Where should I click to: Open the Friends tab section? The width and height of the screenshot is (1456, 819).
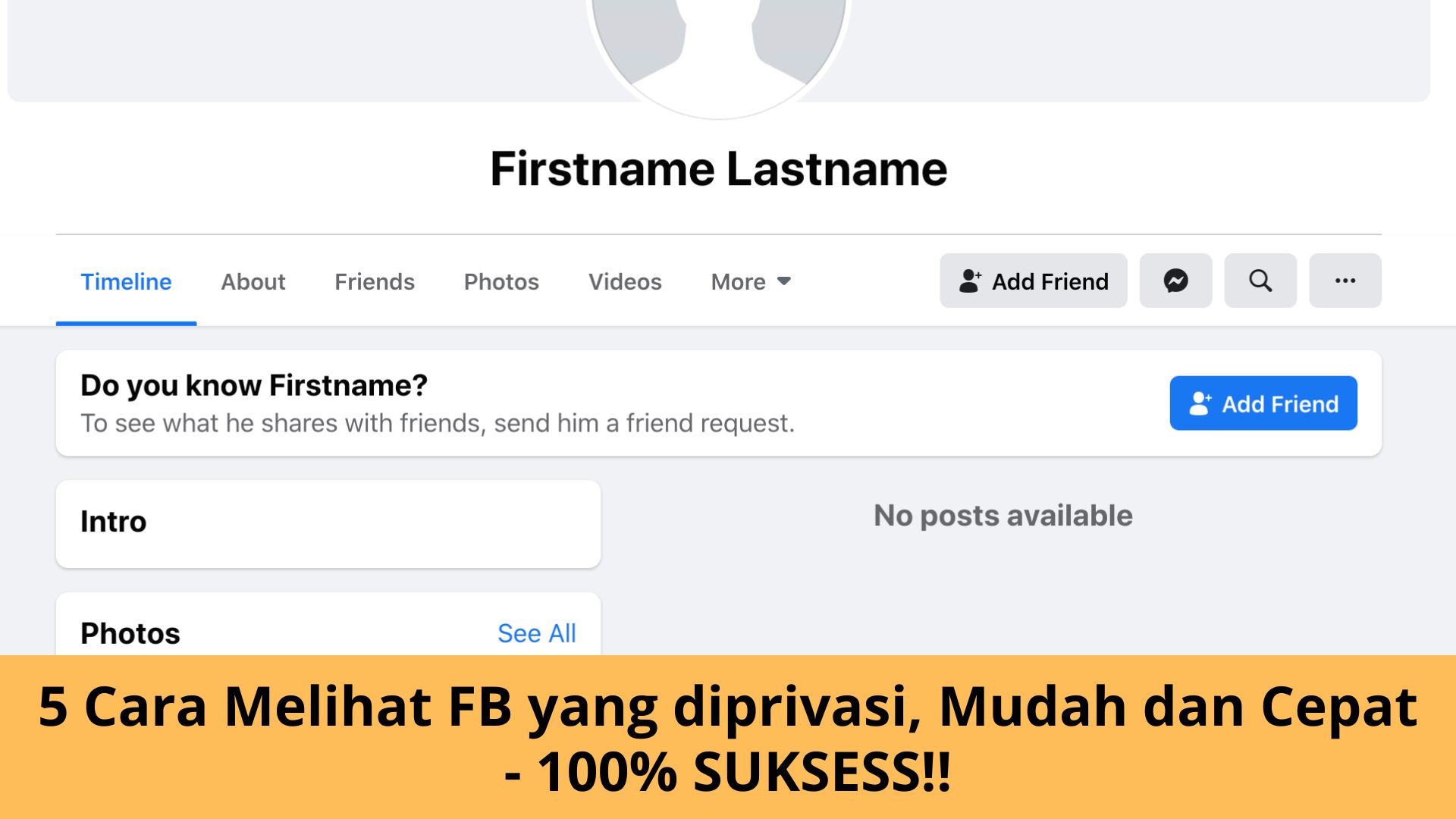pos(374,281)
